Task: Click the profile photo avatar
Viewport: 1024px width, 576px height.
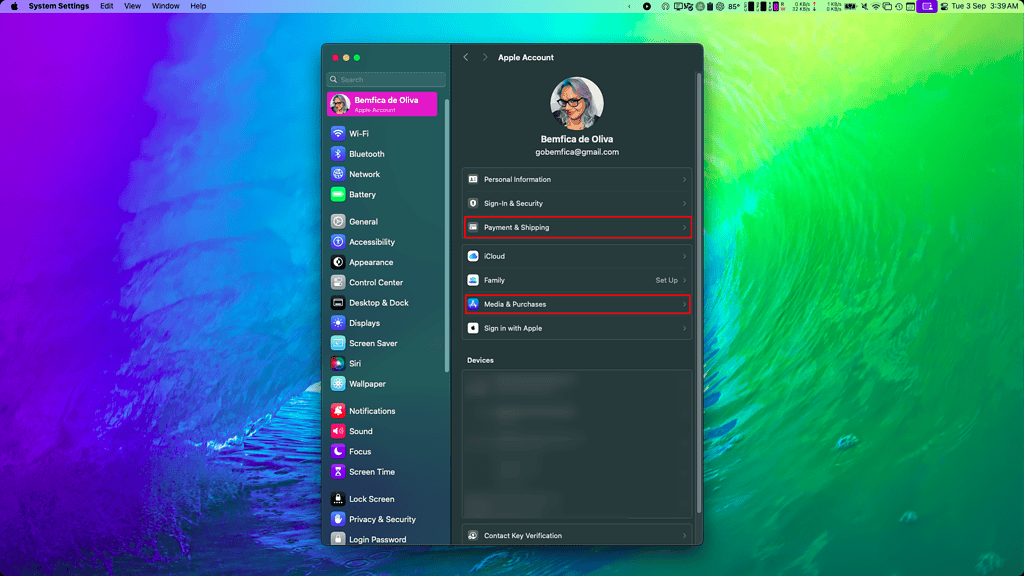Action: click(577, 103)
